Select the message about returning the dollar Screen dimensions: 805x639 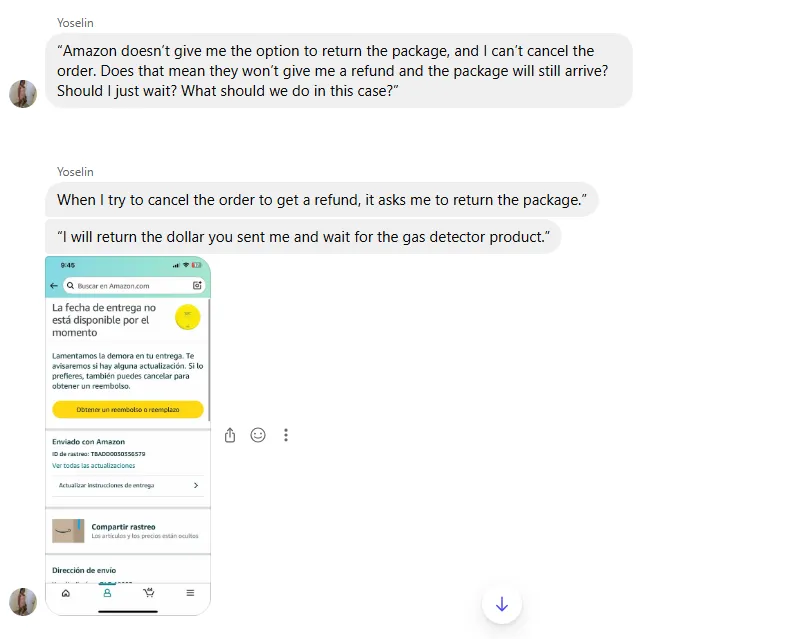click(303, 237)
